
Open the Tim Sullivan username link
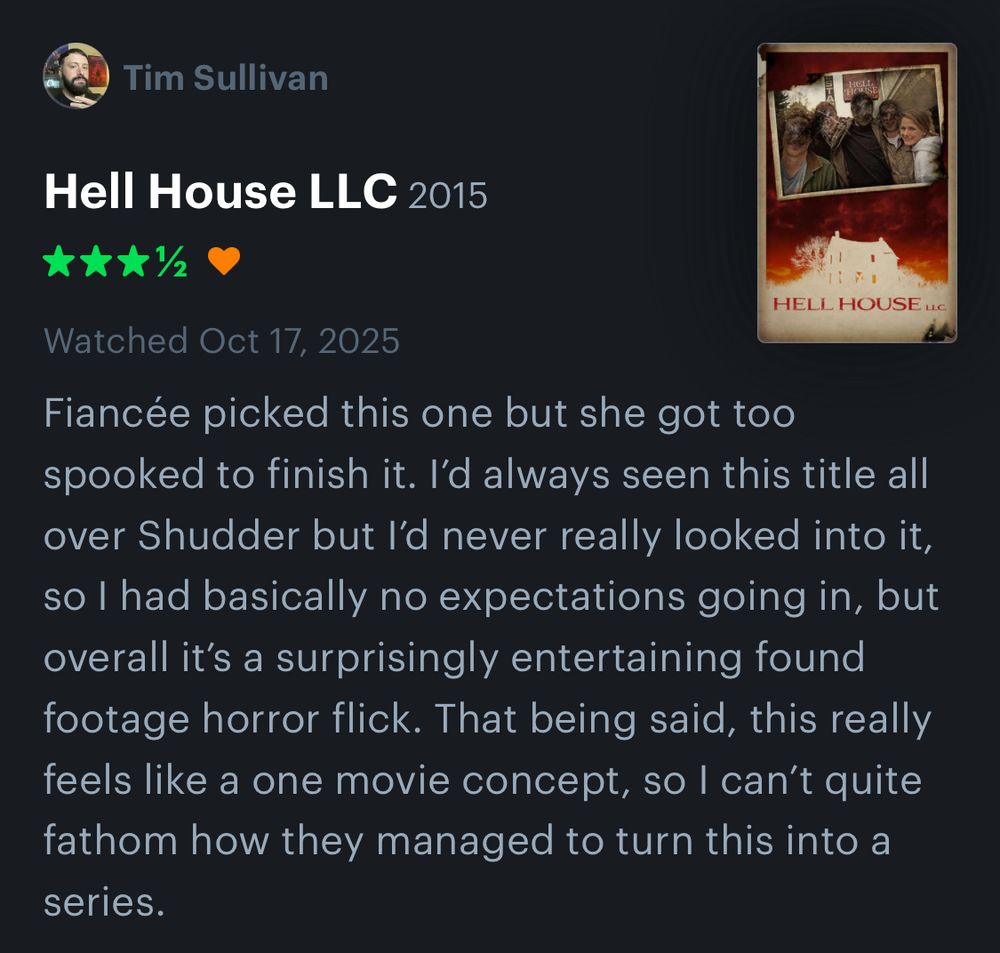226,78
